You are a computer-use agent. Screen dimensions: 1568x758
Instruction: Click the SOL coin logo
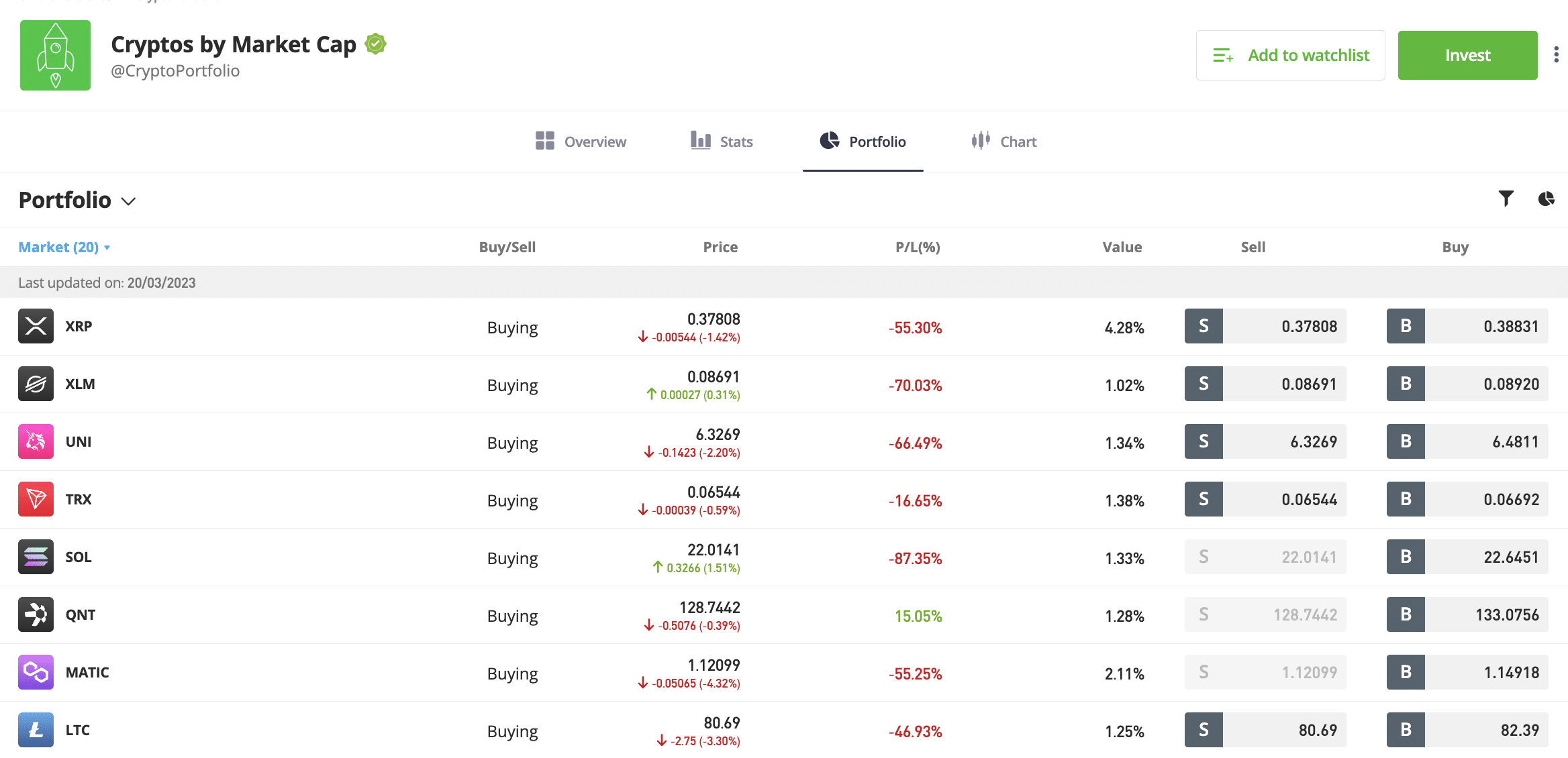click(x=36, y=557)
